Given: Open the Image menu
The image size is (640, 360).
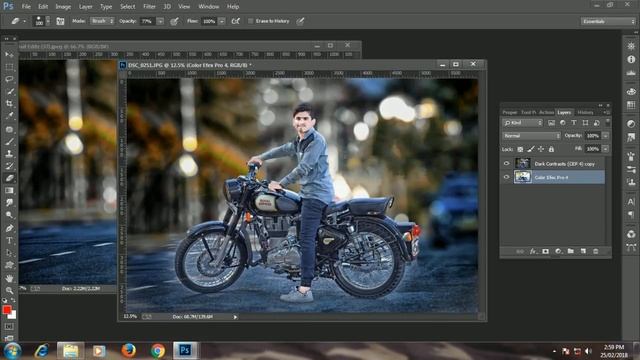Looking at the screenshot, I should click(63, 7).
